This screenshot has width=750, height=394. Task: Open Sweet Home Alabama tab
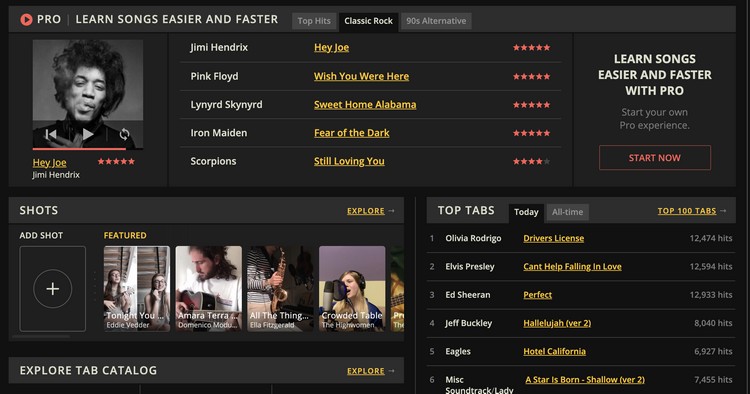click(x=365, y=105)
